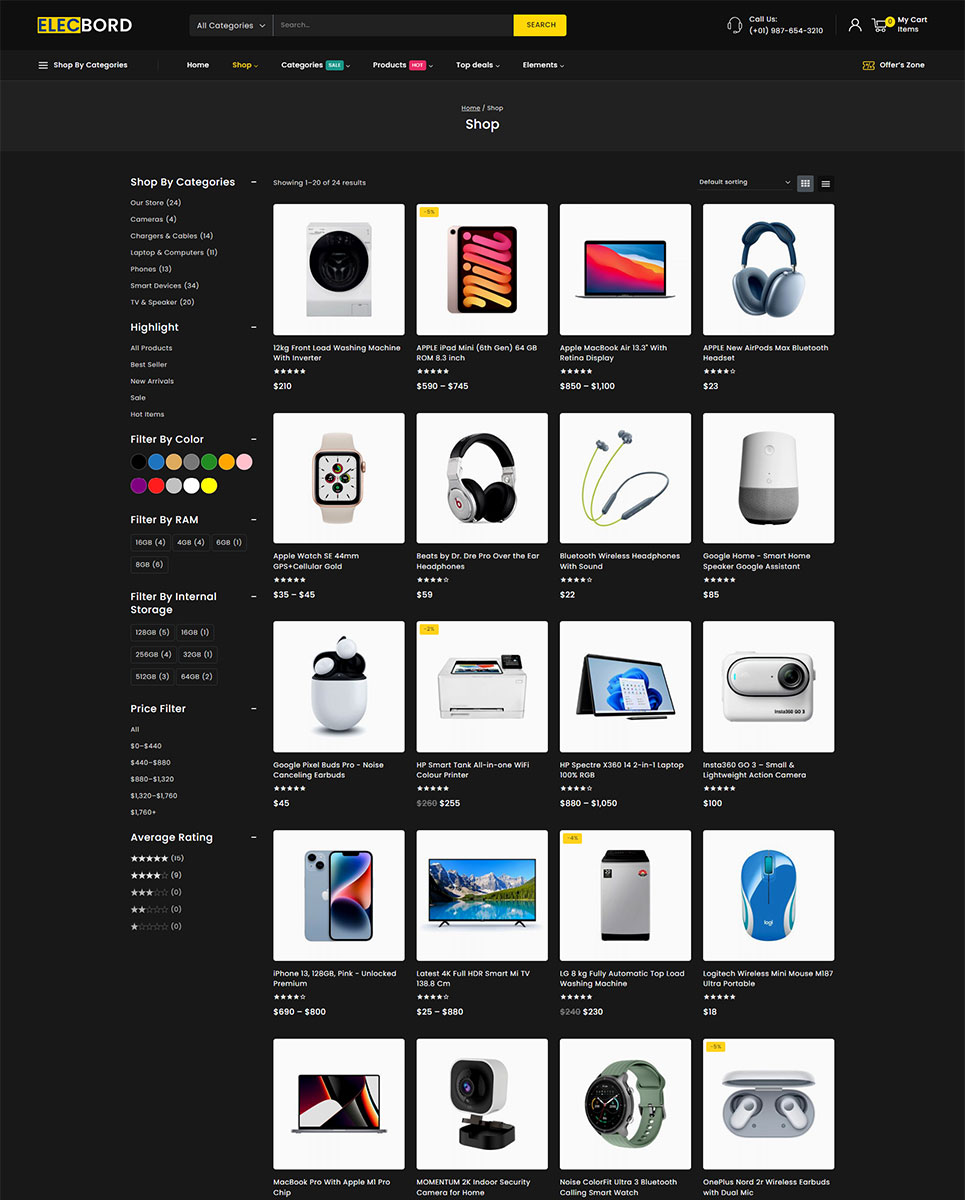Viewport: 965px width, 1200px height.
Task: Click the user account icon
Action: (855, 24)
